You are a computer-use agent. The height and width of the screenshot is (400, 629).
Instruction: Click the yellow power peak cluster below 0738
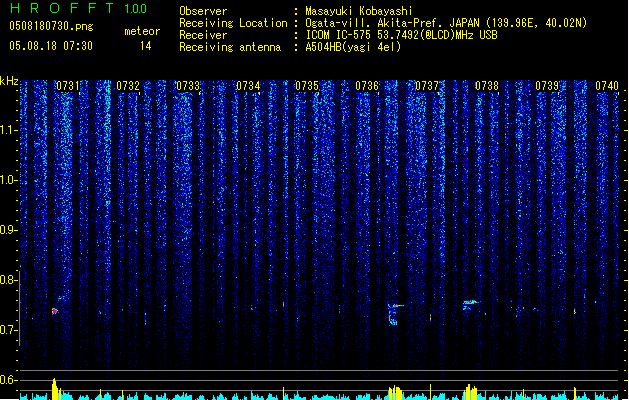coord(470,392)
